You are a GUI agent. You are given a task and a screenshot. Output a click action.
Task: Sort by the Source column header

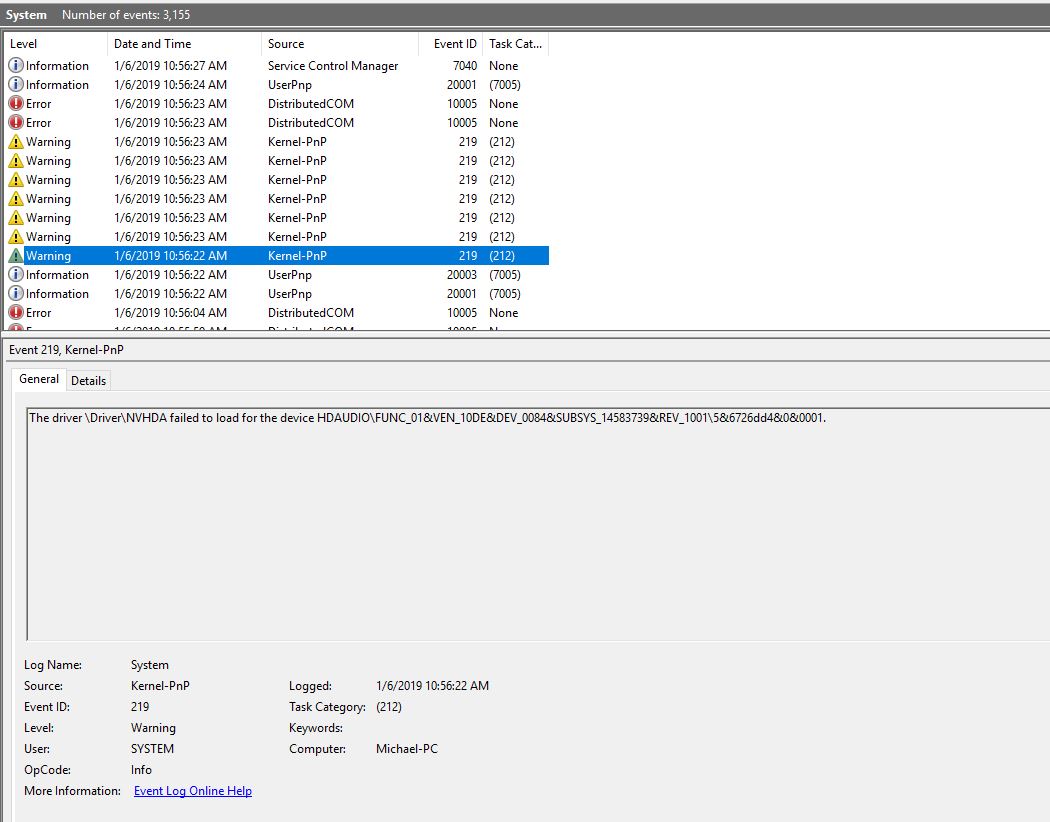coord(340,44)
